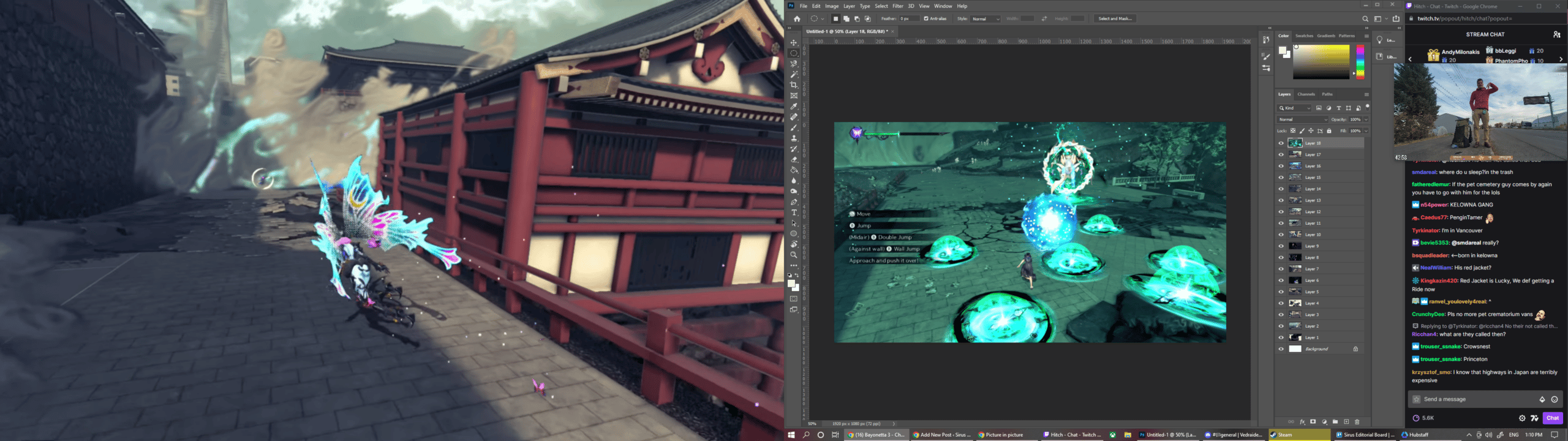Click the add layer mask icon

[1313, 422]
